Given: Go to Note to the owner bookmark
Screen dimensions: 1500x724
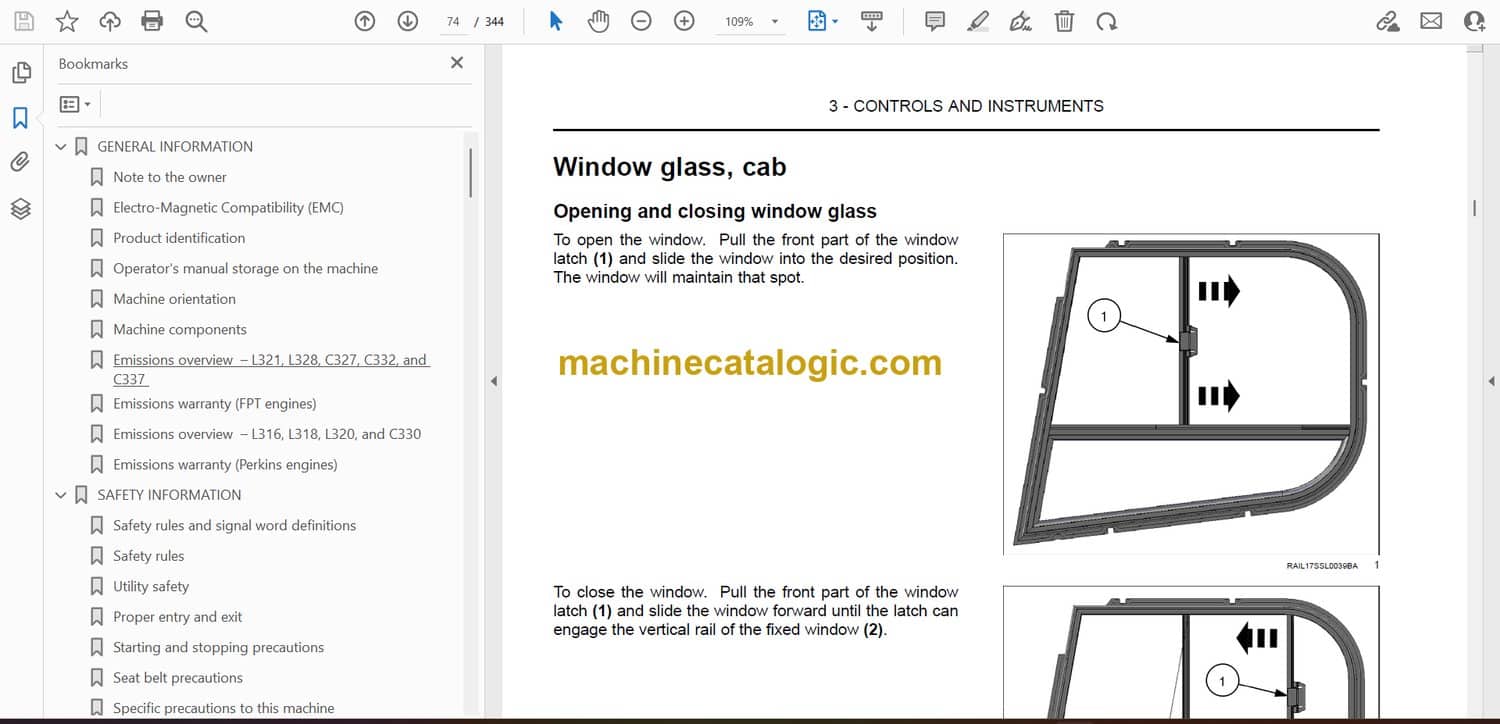Looking at the screenshot, I should click(x=170, y=177).
